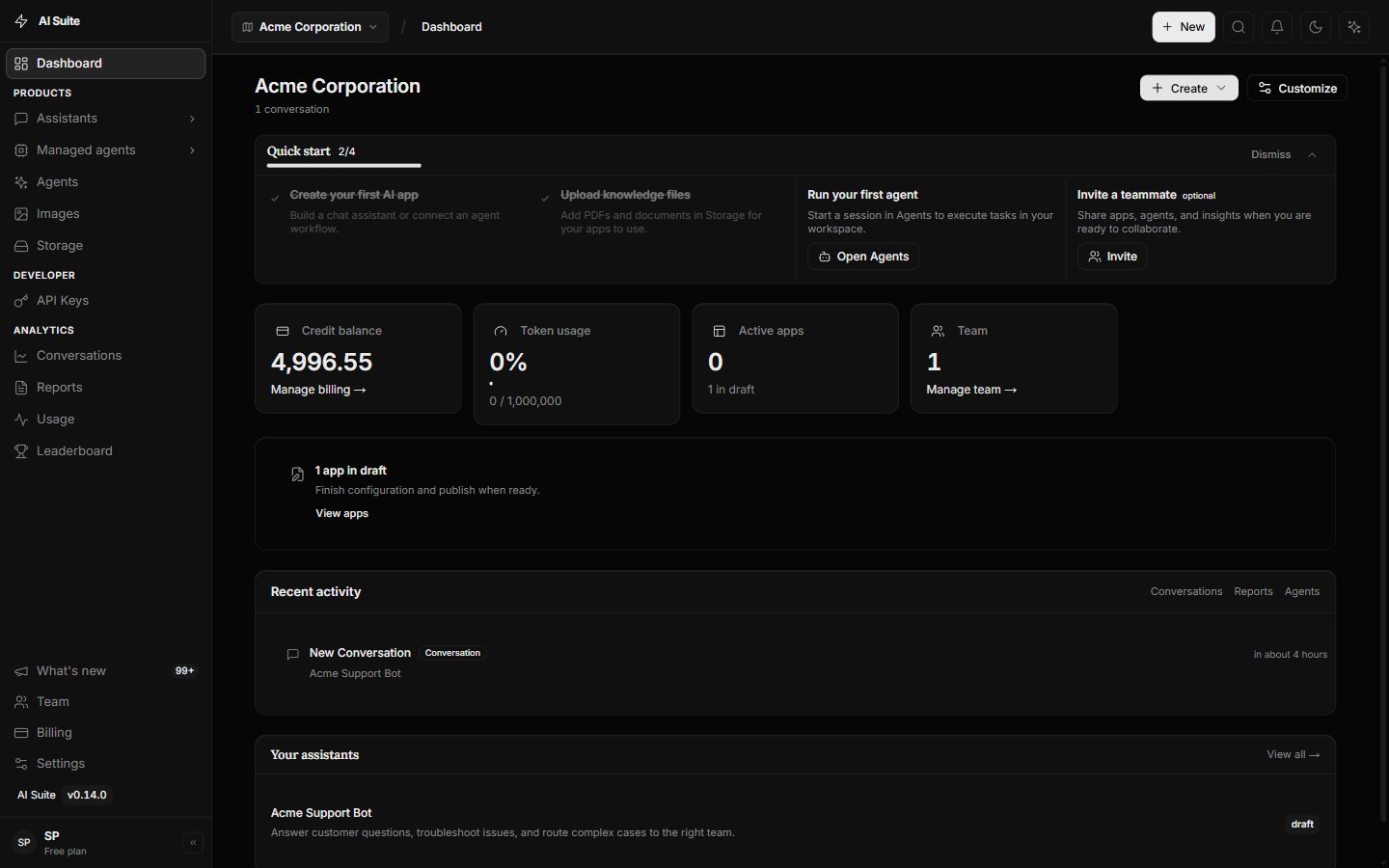
Task: Click the Active apps layout icon
Action: click(x=719, y=331)
